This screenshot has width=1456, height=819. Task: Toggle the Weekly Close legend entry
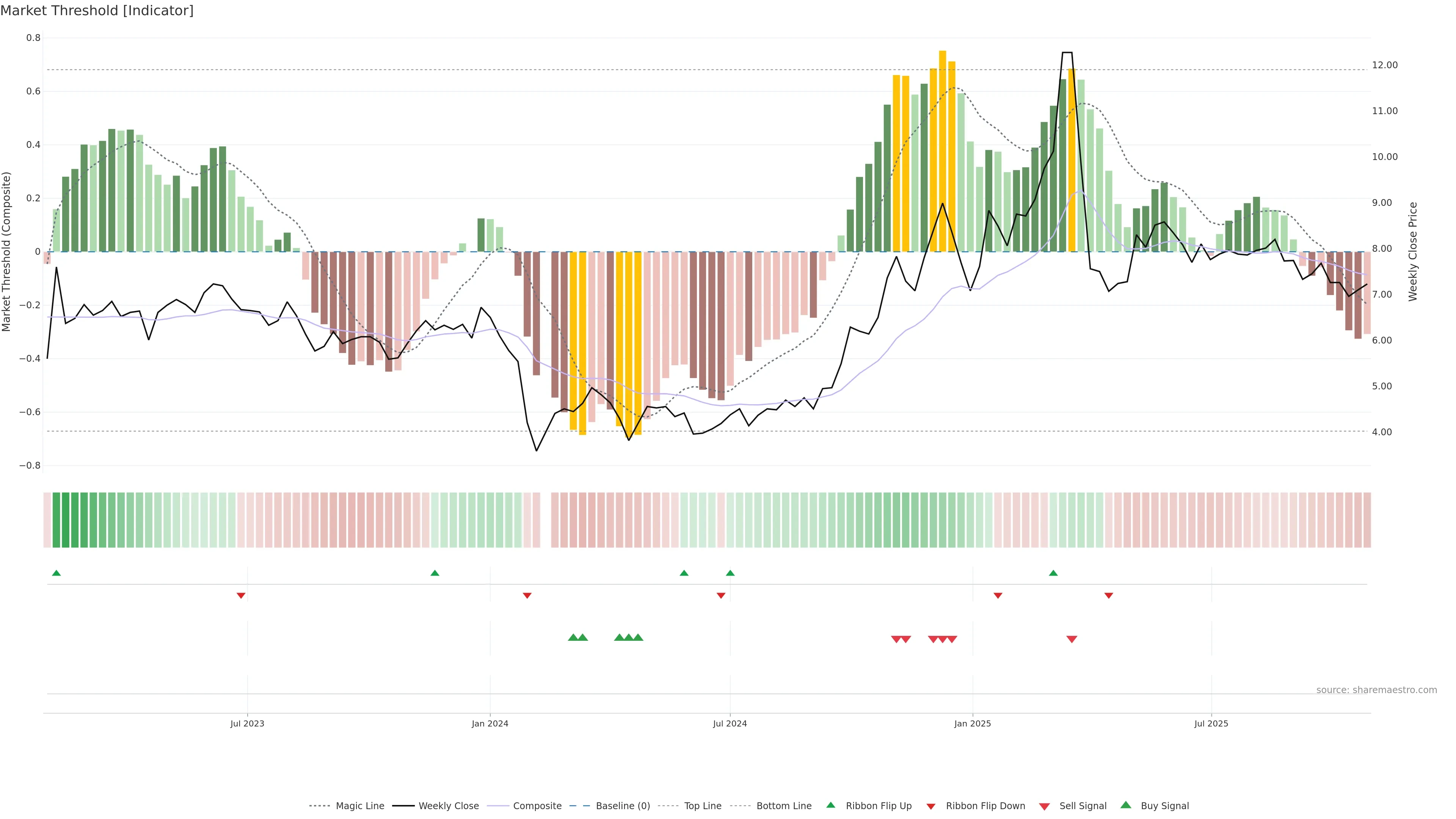[x=448, y=806]
